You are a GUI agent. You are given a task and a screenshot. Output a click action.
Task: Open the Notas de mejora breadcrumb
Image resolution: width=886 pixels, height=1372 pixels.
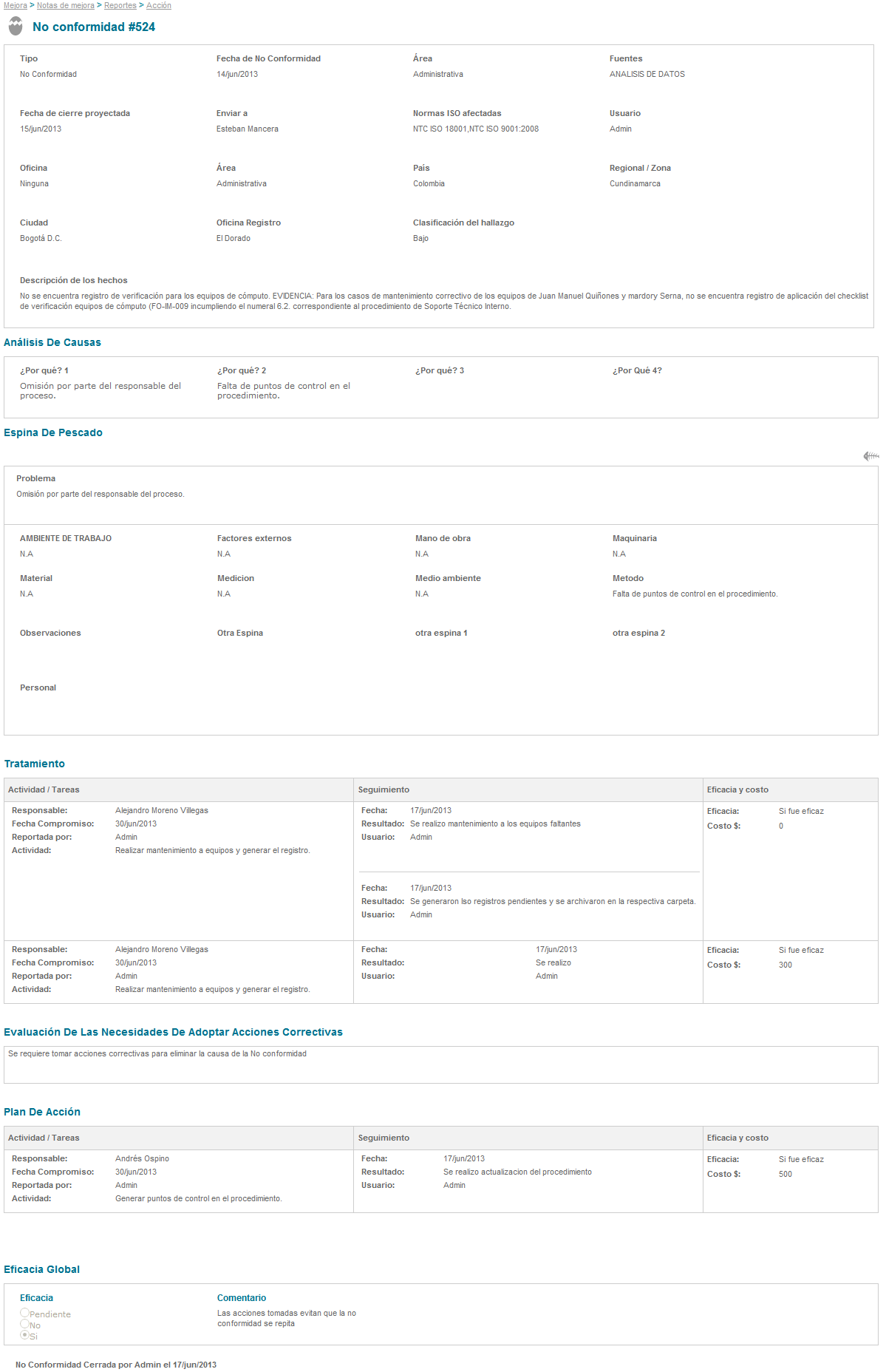click(66, 5)
